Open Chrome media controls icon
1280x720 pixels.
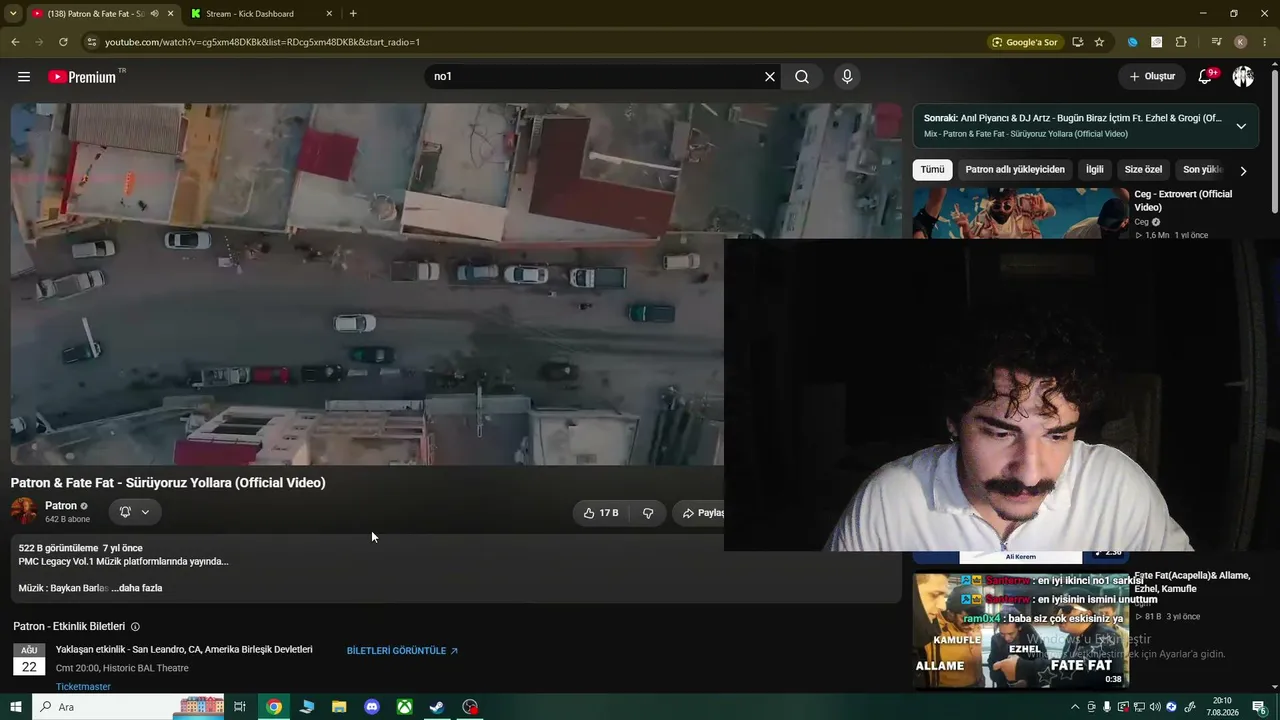click(x=1216, y=42)
